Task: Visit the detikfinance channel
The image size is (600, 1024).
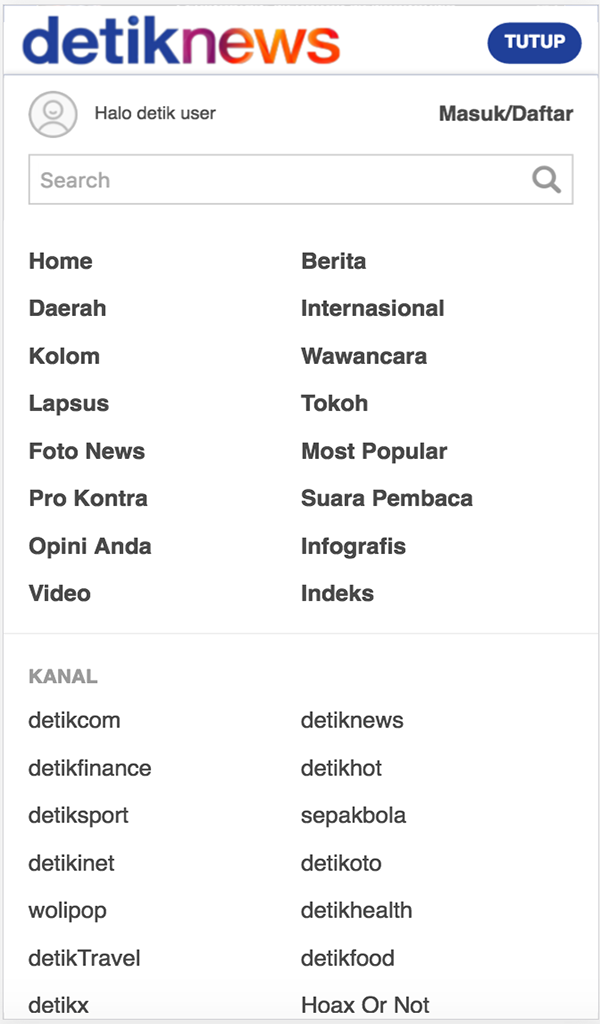Action: click(89, 768)
